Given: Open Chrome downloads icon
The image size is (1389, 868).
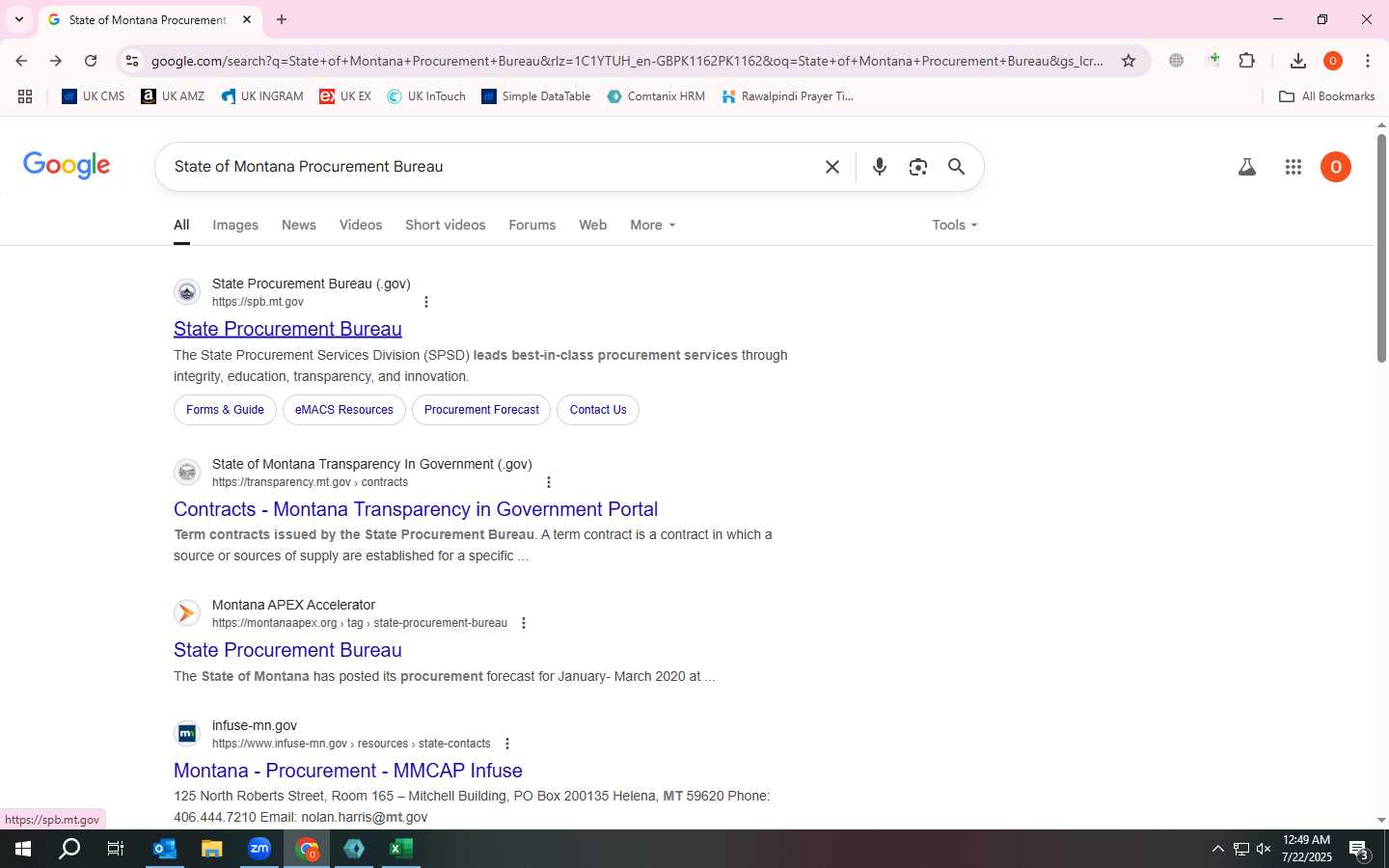Looking at the screenshot, I should (x=1298, y=61).
